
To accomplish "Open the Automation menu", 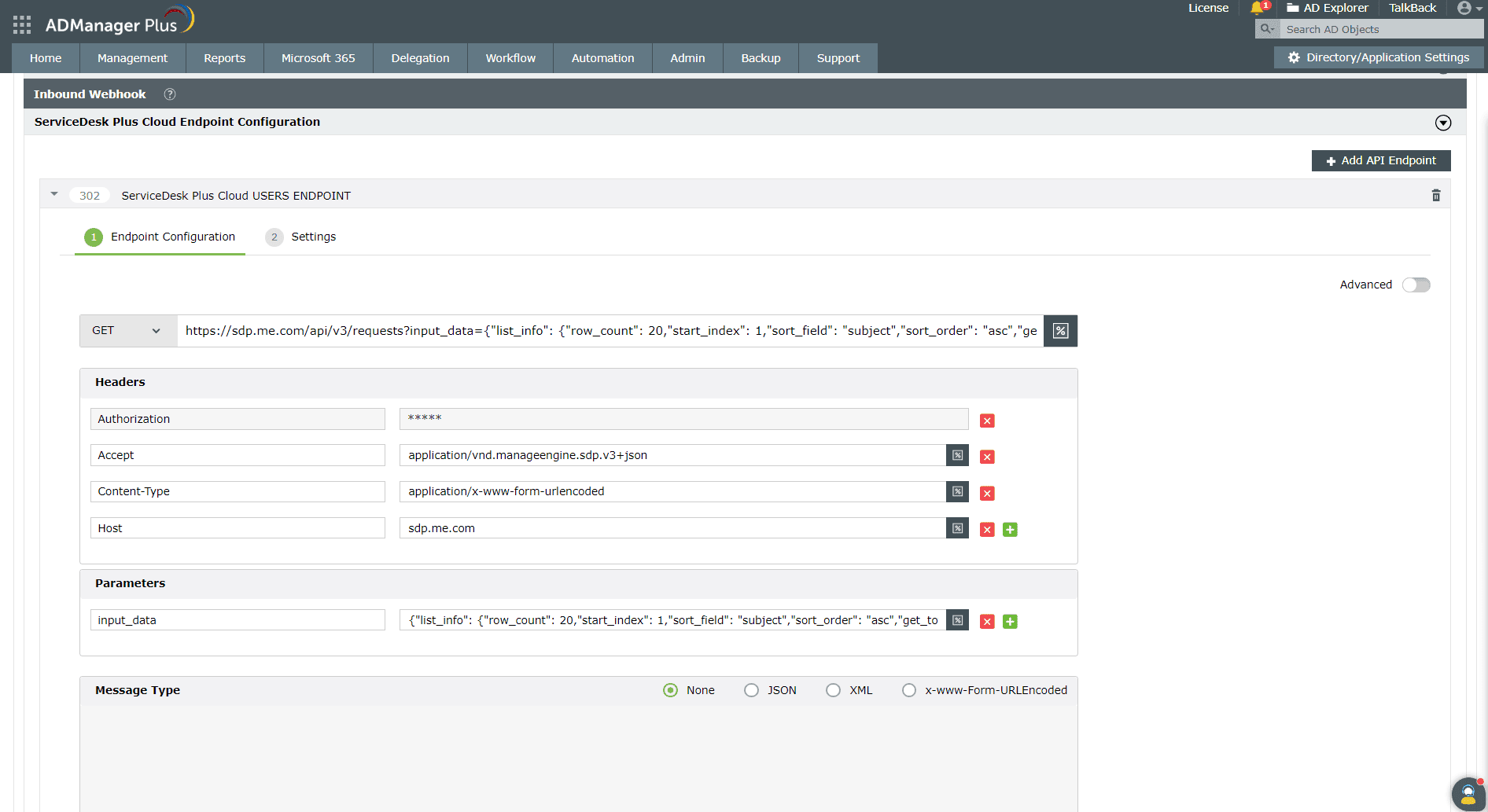I will (602, 57).
